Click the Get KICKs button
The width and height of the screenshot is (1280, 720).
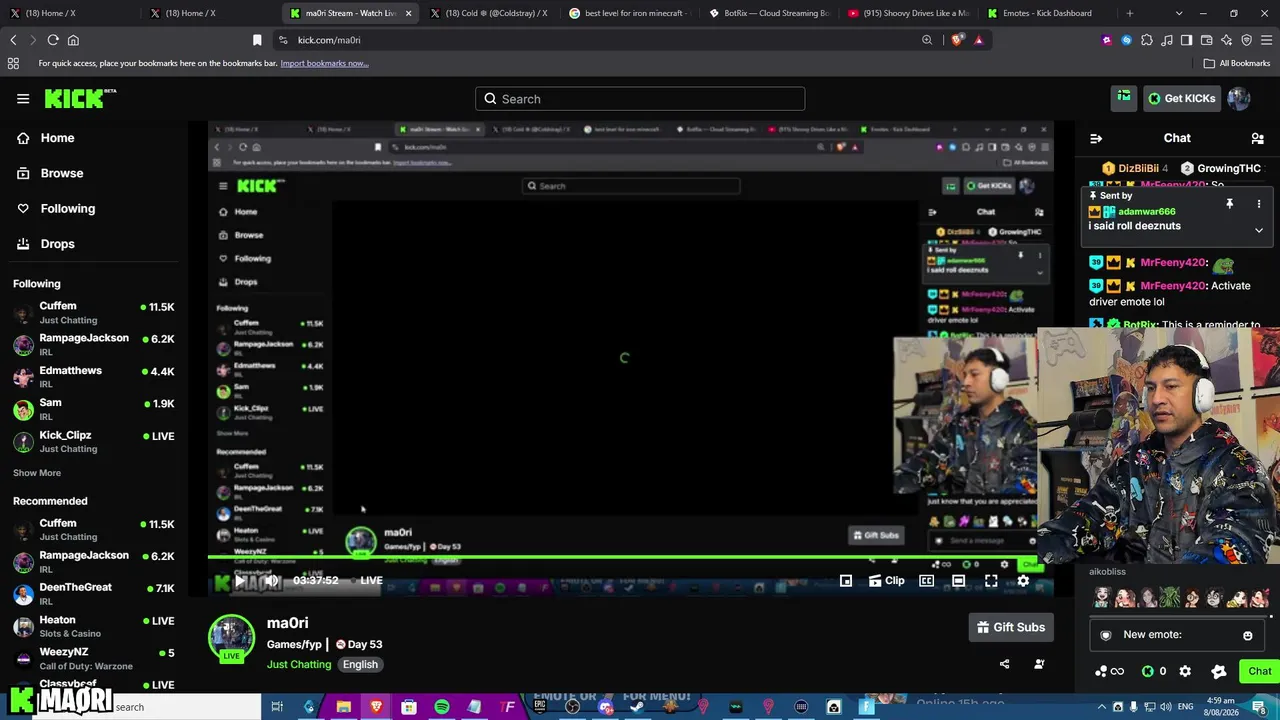(1182, 98)
